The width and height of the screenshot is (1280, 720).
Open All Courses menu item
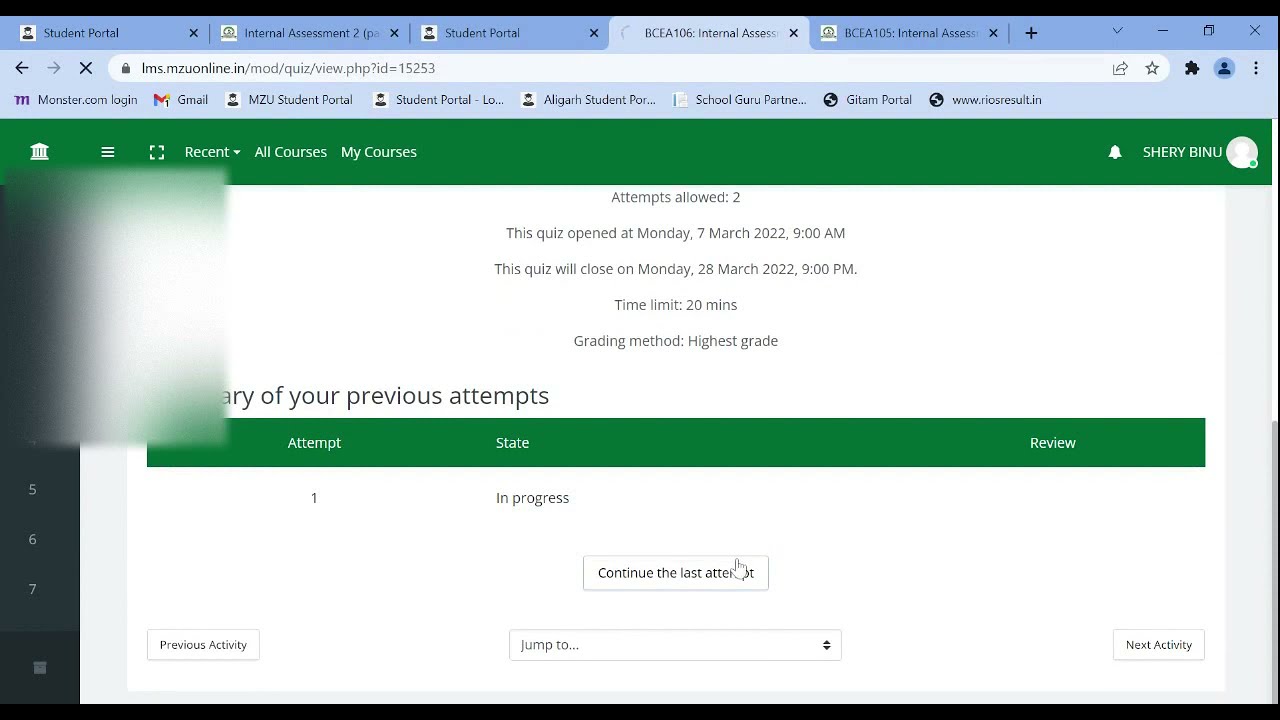[x=291, y=152]
